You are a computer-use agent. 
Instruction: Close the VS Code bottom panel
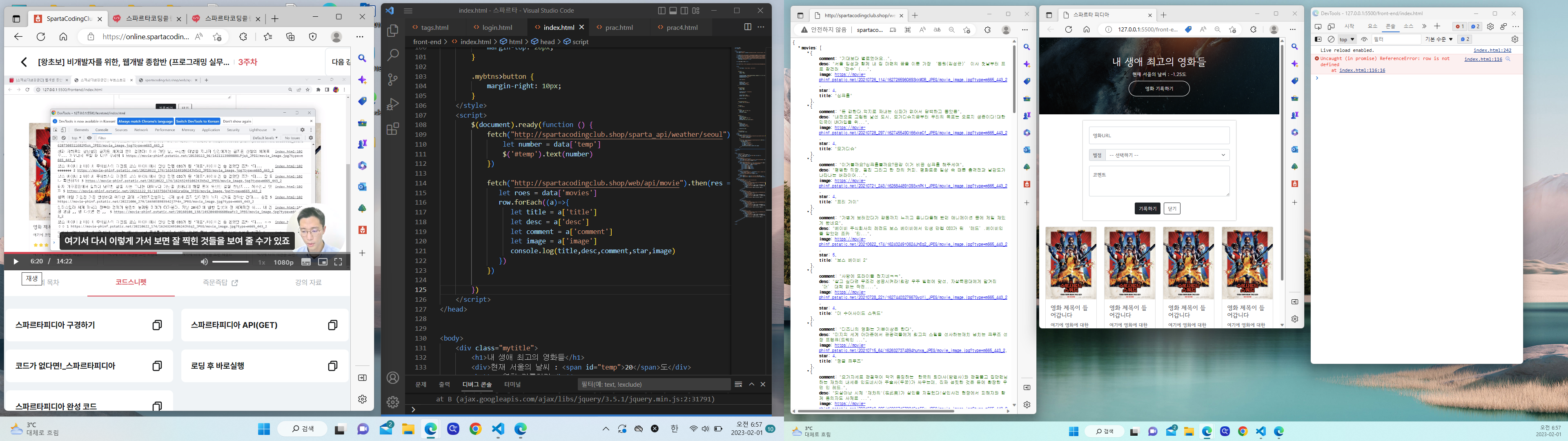(x=763, y=384)
